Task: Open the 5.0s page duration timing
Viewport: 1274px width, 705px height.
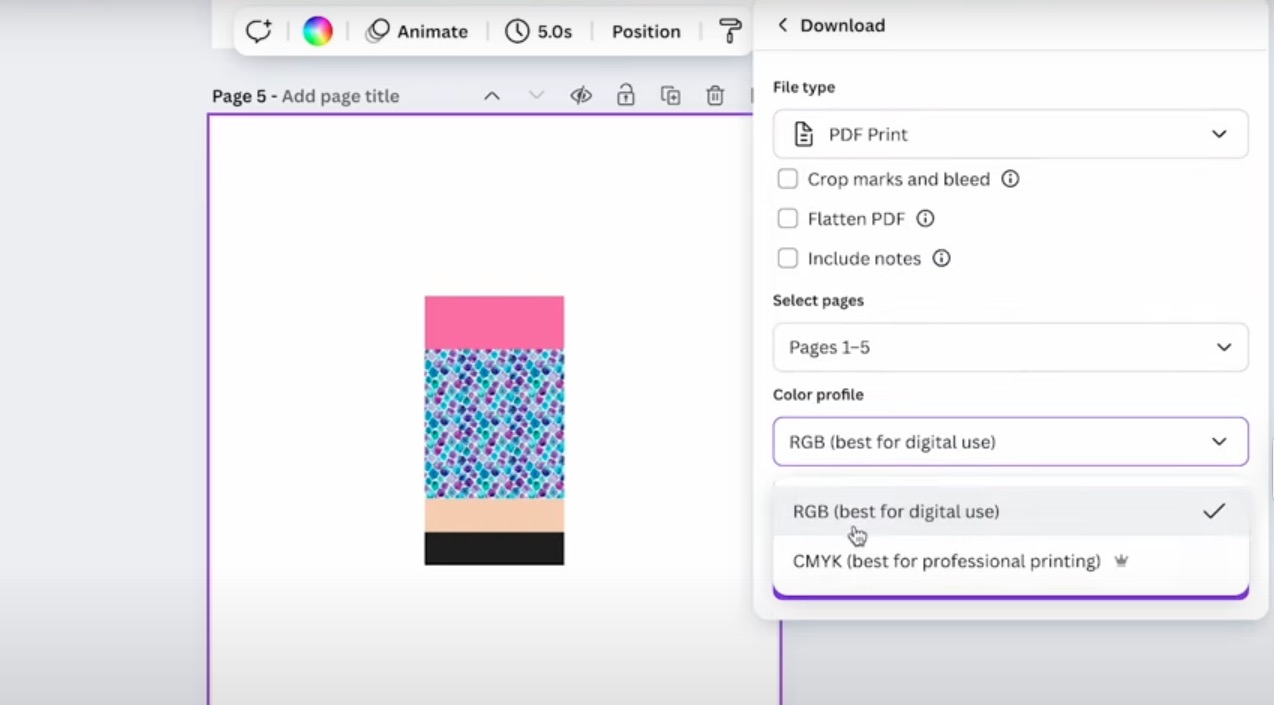Action: coord(538,31)
